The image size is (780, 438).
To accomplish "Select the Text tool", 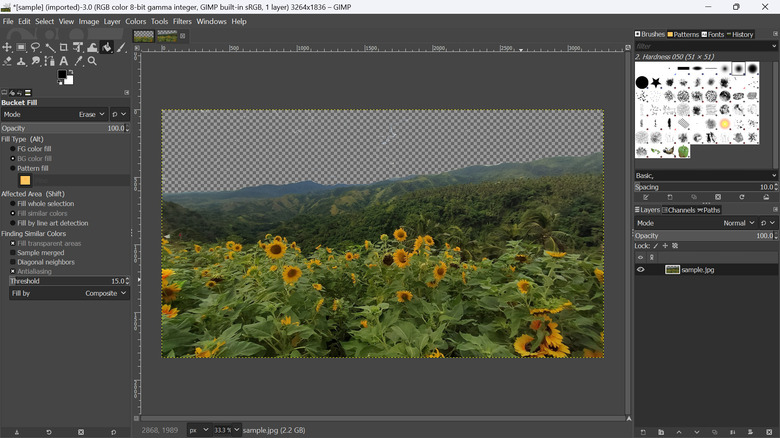I will pyautogui.click(x=64, y=61).
